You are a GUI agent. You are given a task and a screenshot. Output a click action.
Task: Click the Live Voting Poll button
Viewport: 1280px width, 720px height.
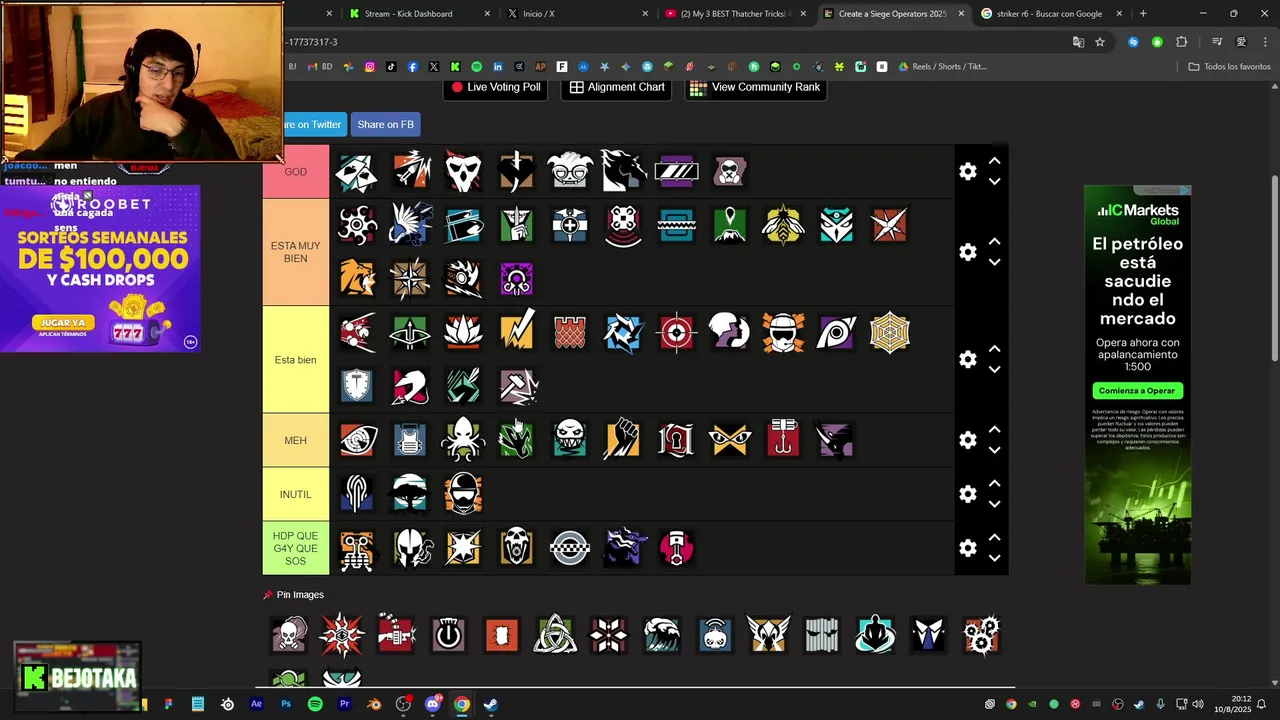click(496, 87)
